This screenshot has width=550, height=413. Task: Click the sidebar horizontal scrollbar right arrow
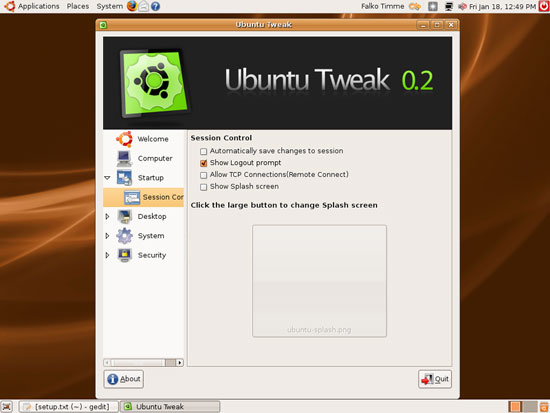pyautogui.click(x=180, y=362)
